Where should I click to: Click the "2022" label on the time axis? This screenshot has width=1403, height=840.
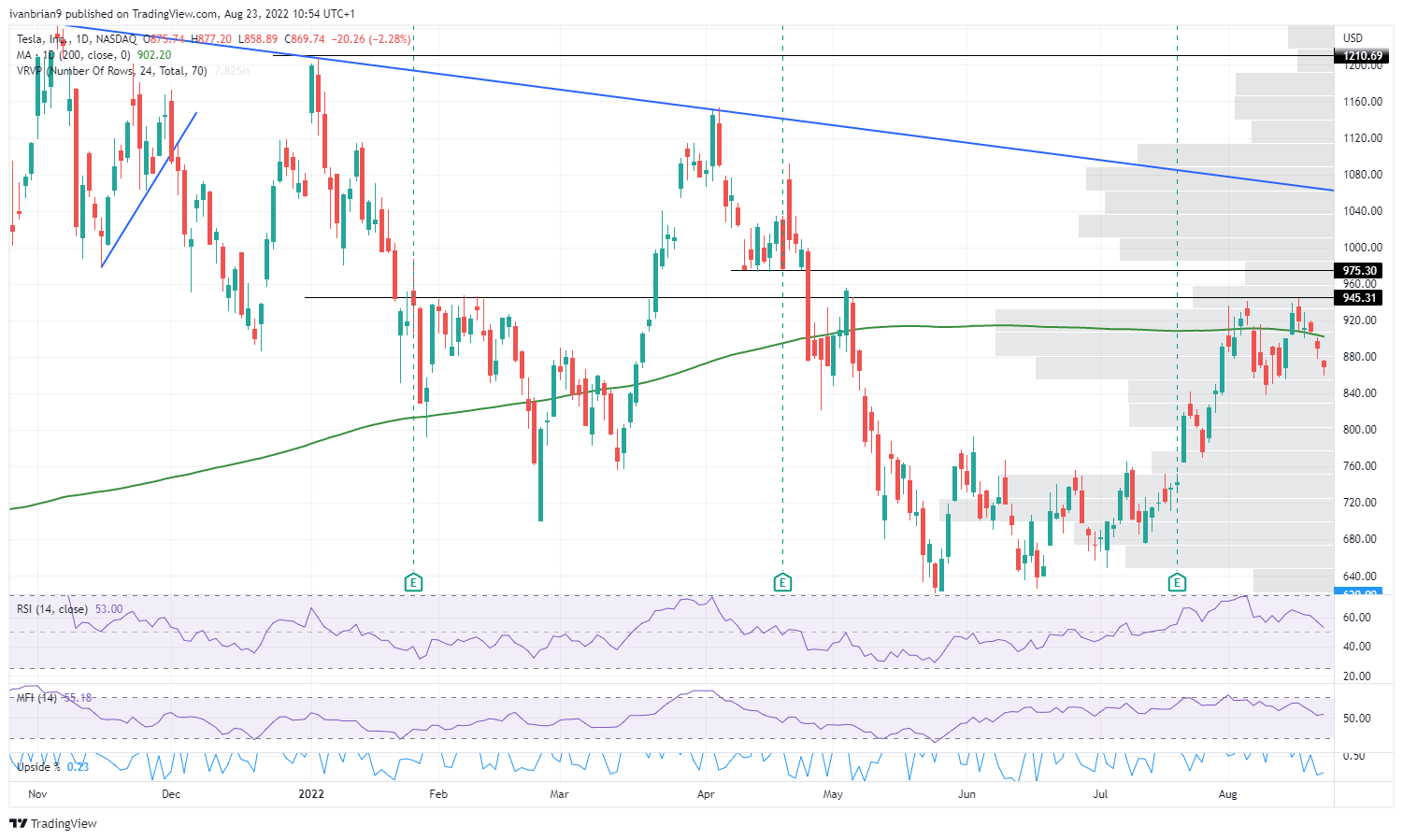(310, 794)
